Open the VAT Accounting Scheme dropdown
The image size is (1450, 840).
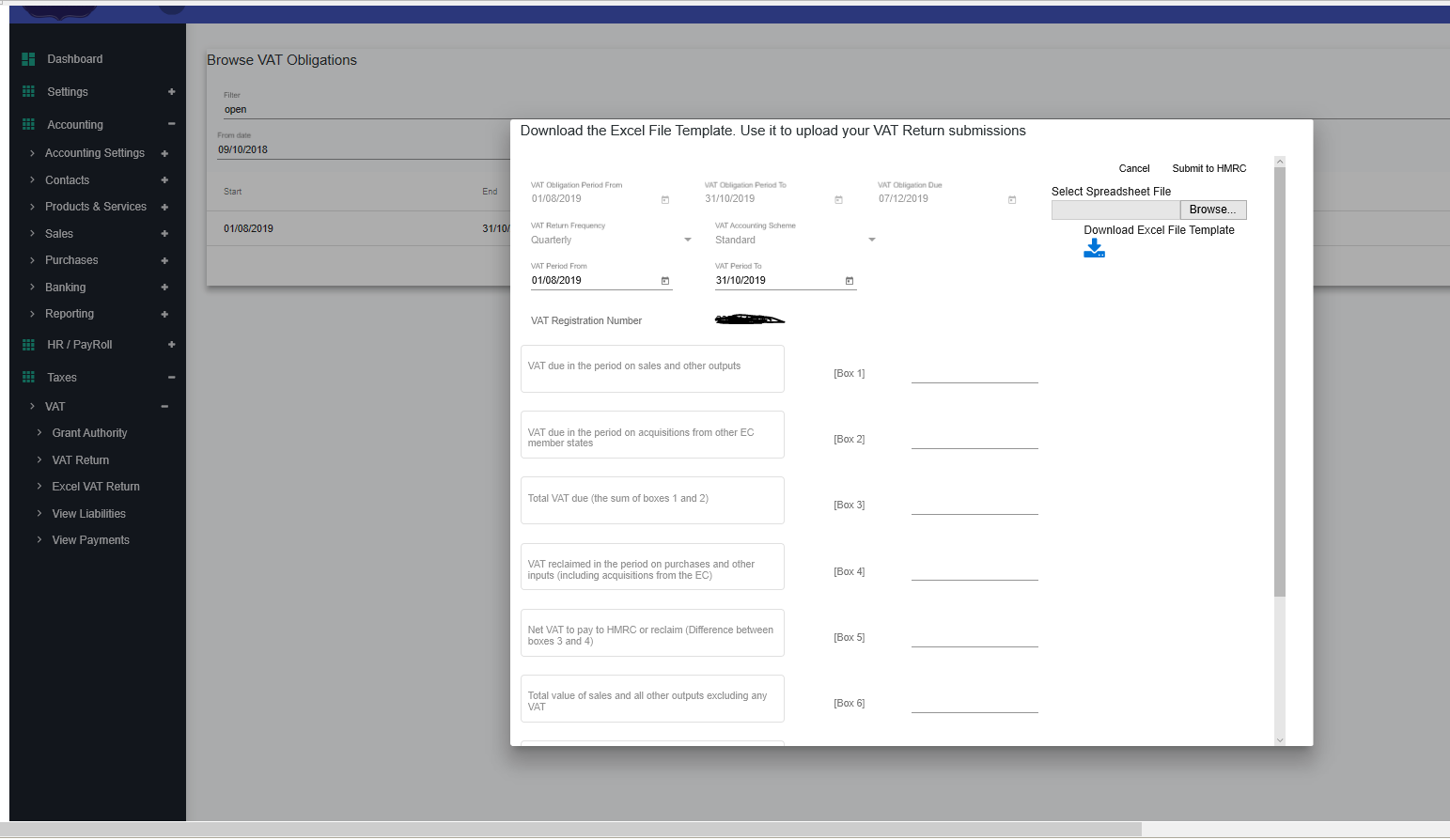point(871,241)
